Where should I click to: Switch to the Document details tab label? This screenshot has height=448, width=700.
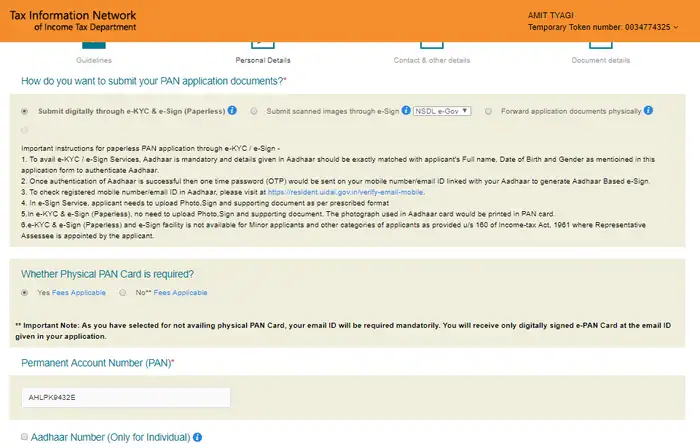pyautogui.click(x=600, y=60)
